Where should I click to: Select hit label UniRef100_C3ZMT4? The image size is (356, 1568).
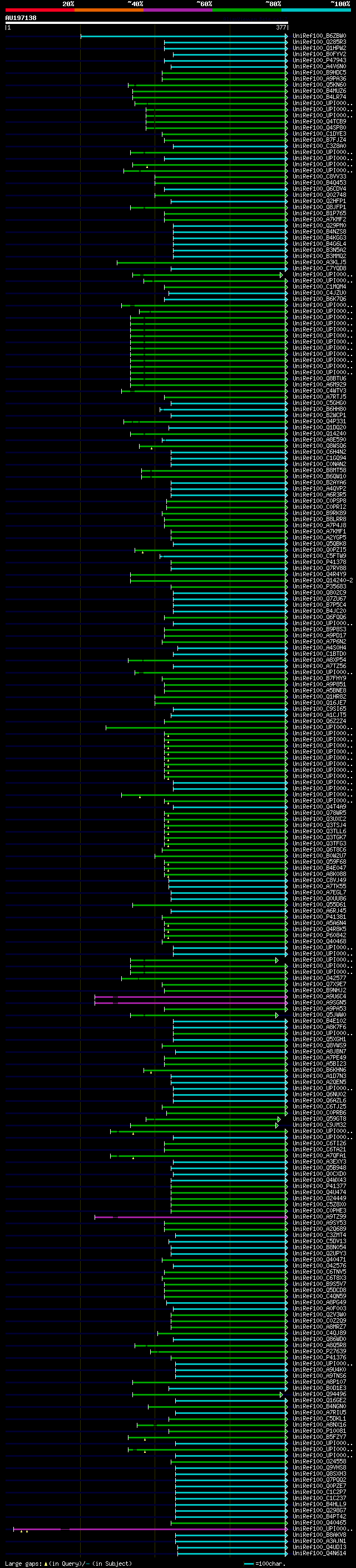(319, 1235)
